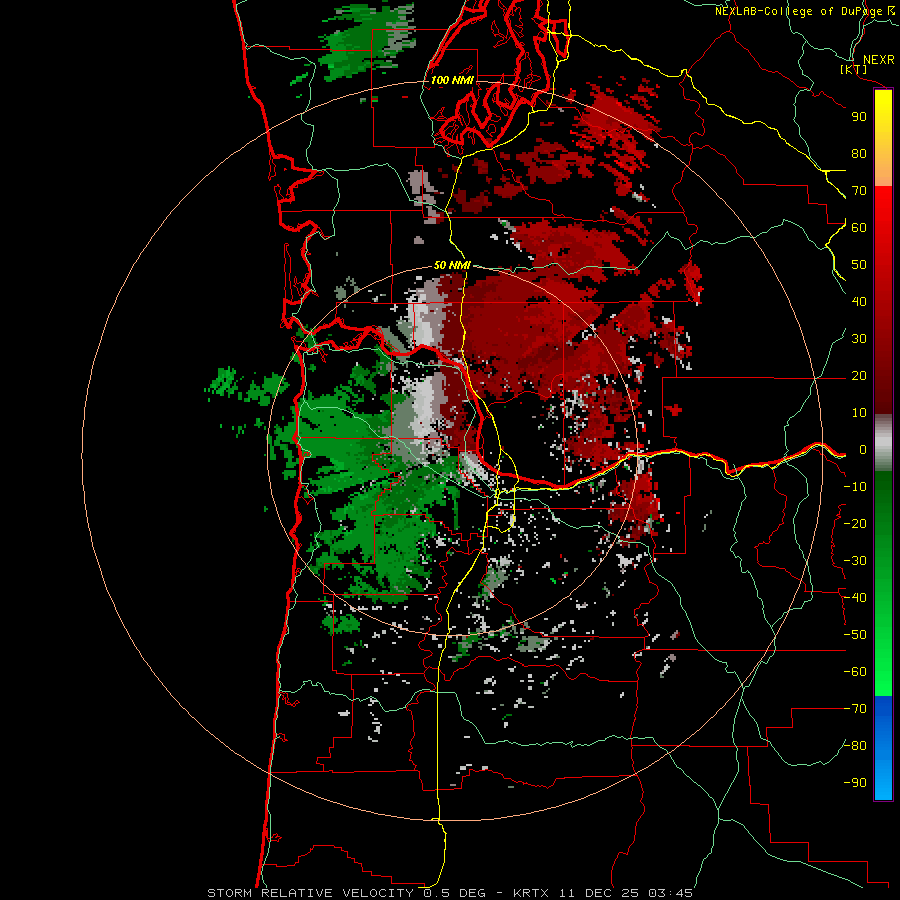Select the 50 NMI range ring label
Screen dimensions: 900x900
pos(452,265)
